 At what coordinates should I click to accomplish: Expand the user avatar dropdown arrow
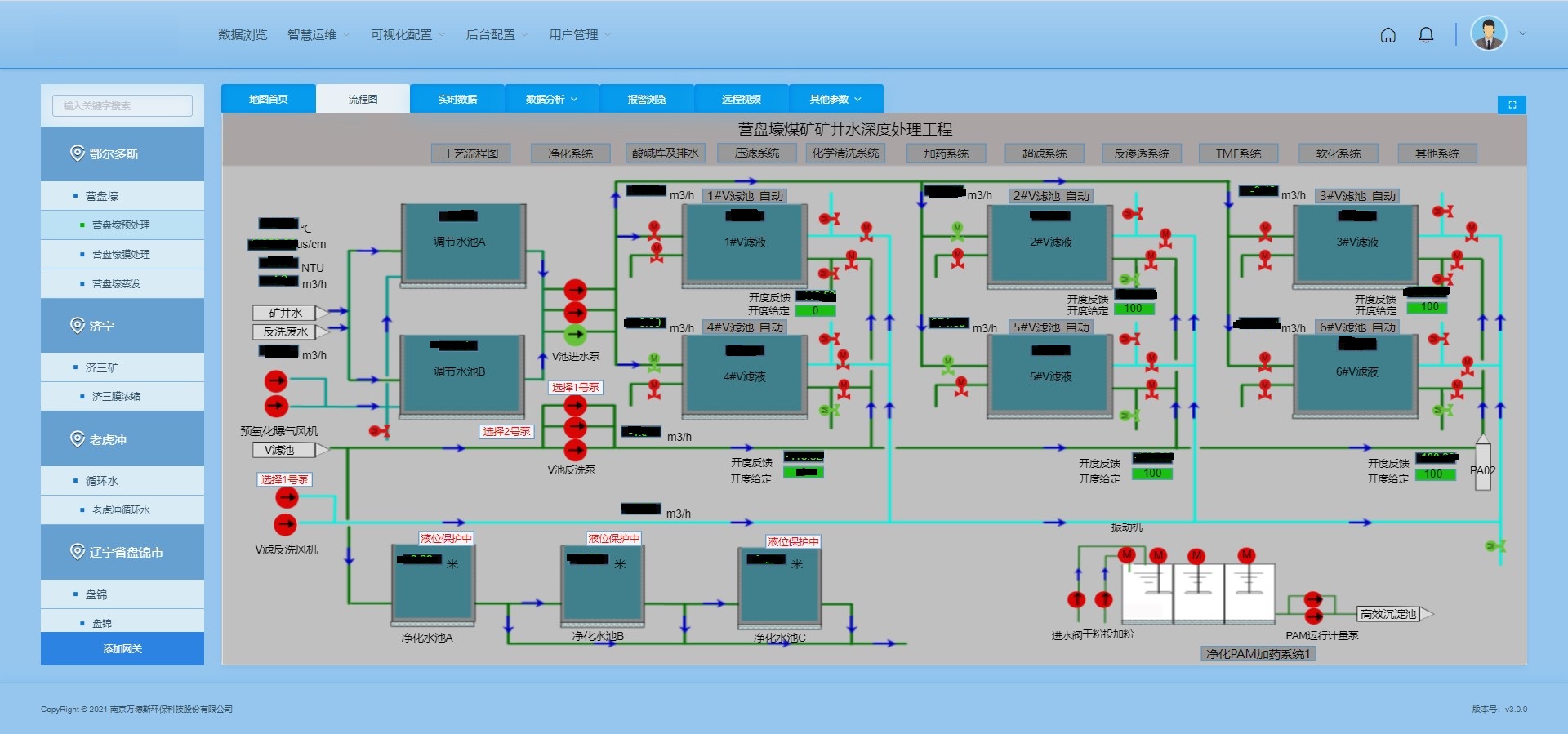(x=1523, y=33)
